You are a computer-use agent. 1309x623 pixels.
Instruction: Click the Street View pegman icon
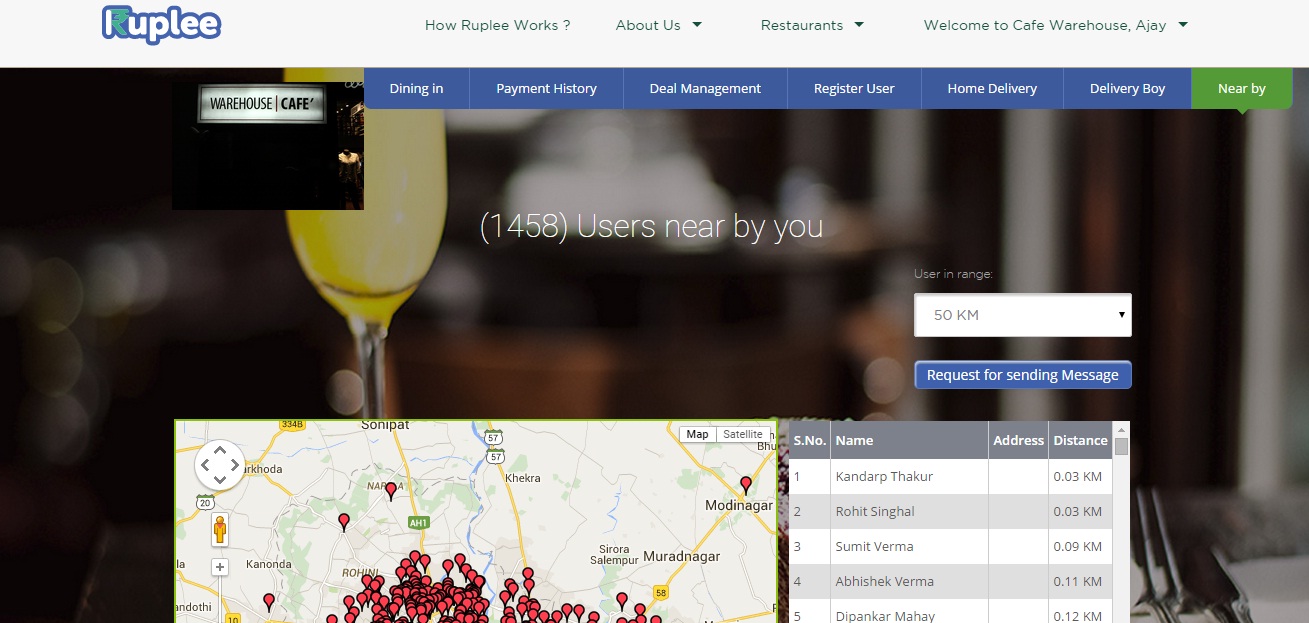coord(220,529)
